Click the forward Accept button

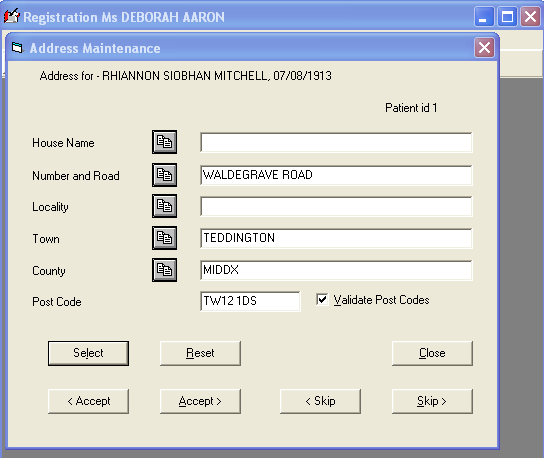click(200, 401)
